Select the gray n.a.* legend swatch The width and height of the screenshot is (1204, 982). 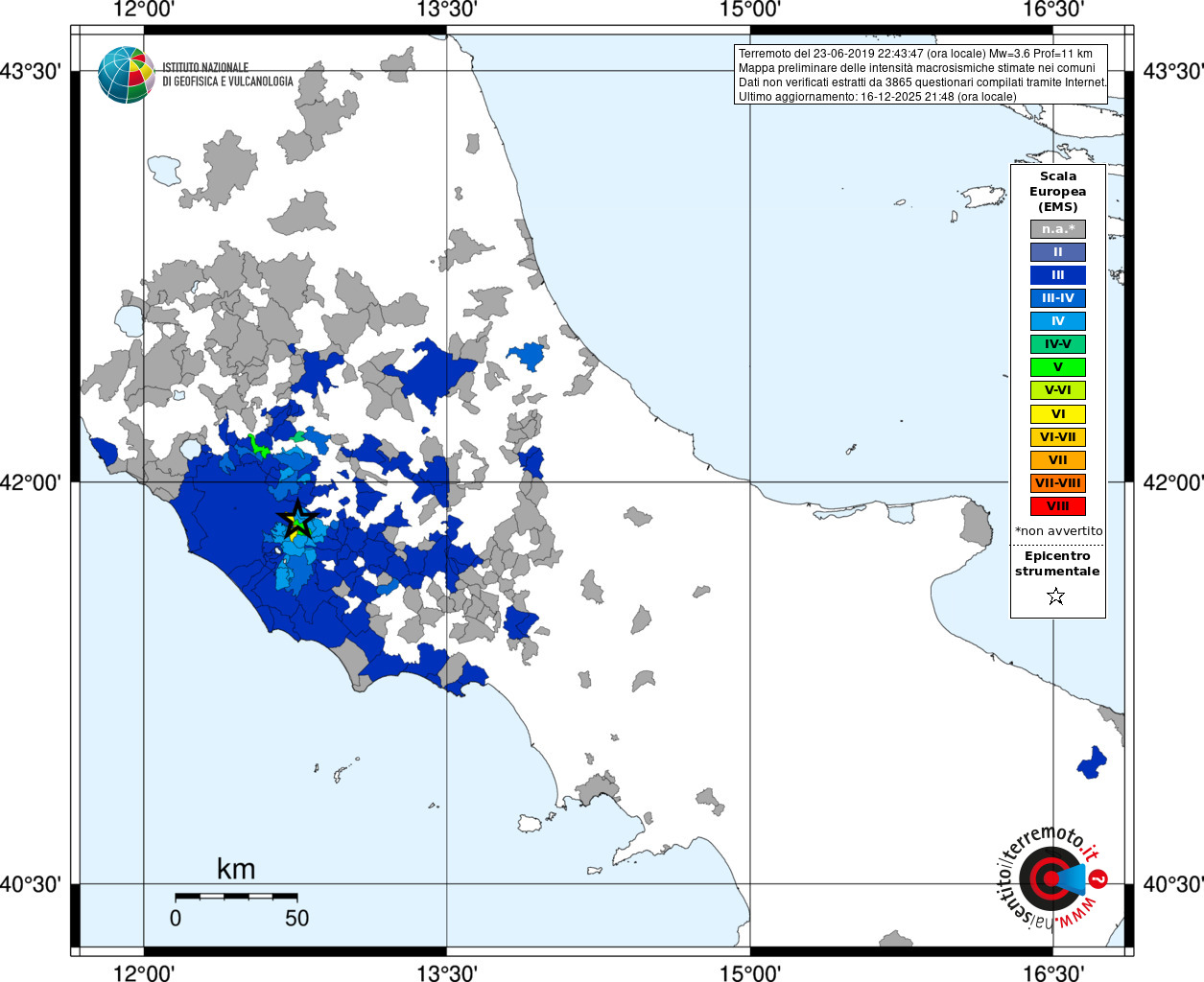(1058, 229)
